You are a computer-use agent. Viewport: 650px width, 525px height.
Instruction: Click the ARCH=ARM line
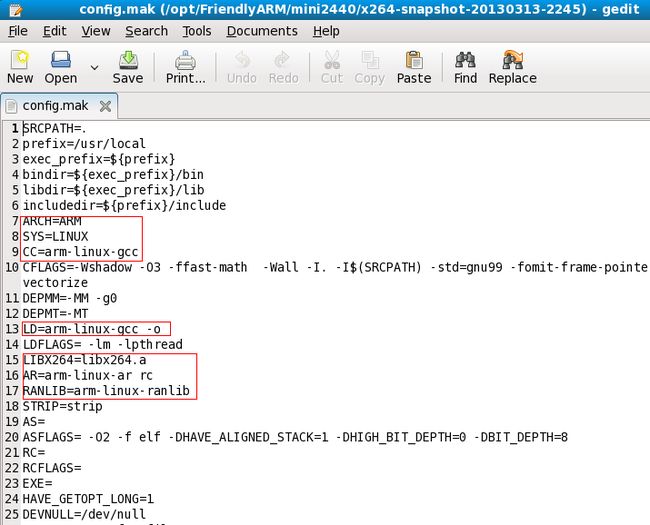coord(52,221)
